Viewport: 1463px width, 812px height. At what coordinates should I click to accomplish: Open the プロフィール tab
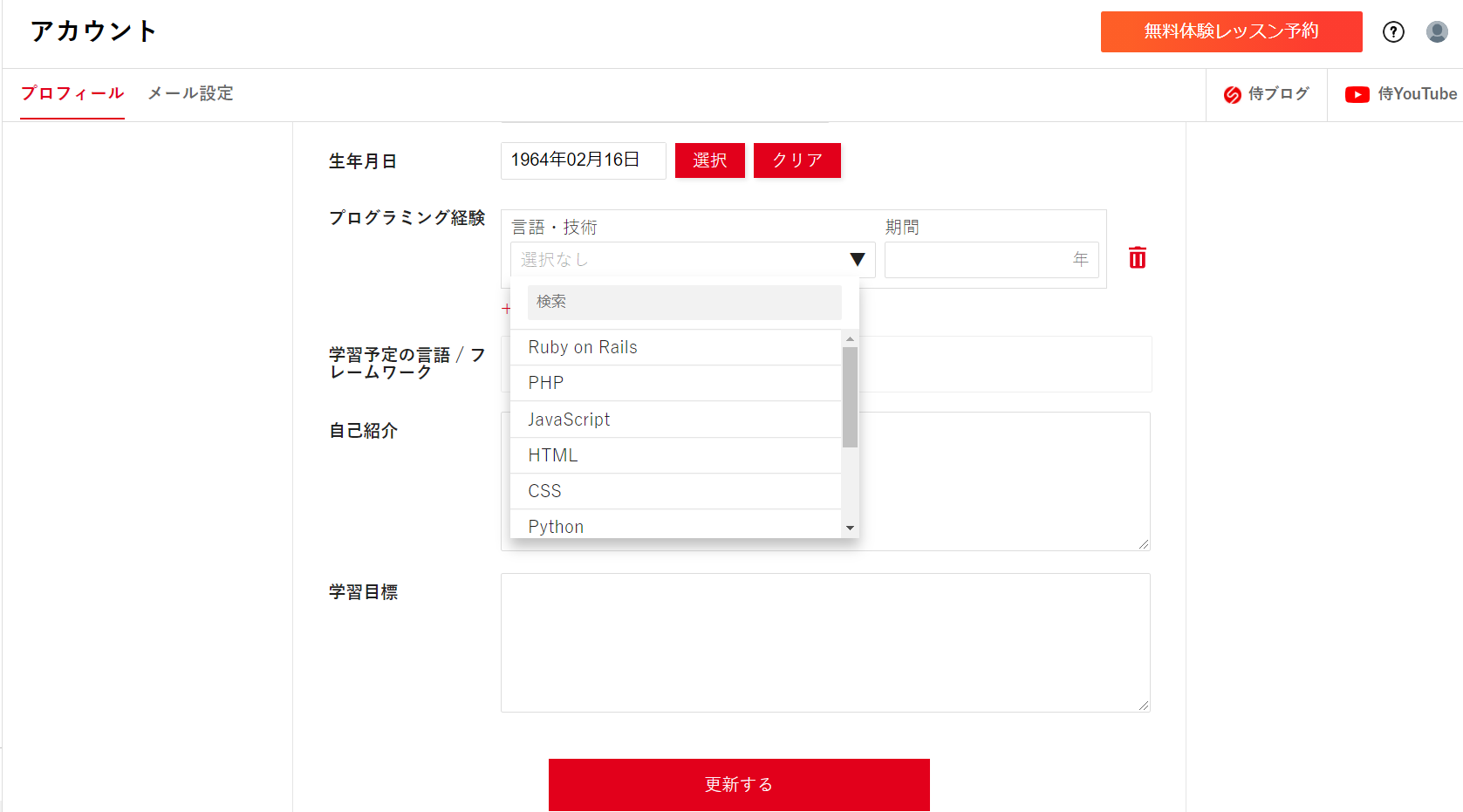click(x=72, y=93)
